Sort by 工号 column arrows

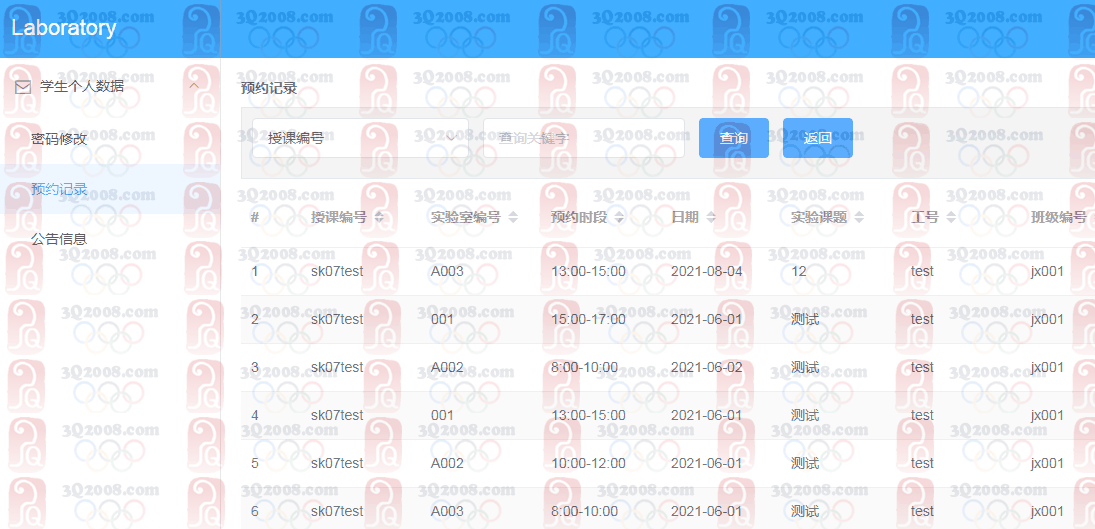(x=951, y=218)
